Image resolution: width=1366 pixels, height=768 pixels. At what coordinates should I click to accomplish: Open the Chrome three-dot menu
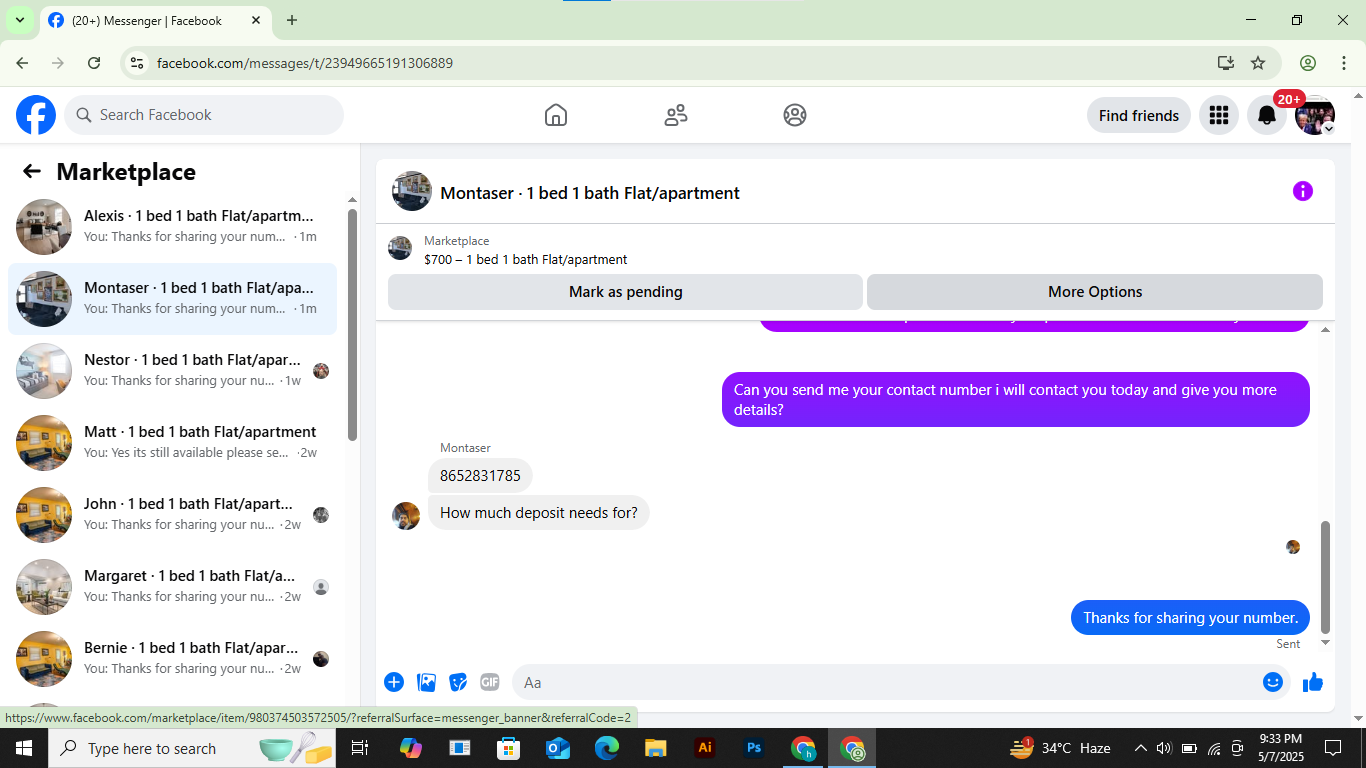(1343, 63)
